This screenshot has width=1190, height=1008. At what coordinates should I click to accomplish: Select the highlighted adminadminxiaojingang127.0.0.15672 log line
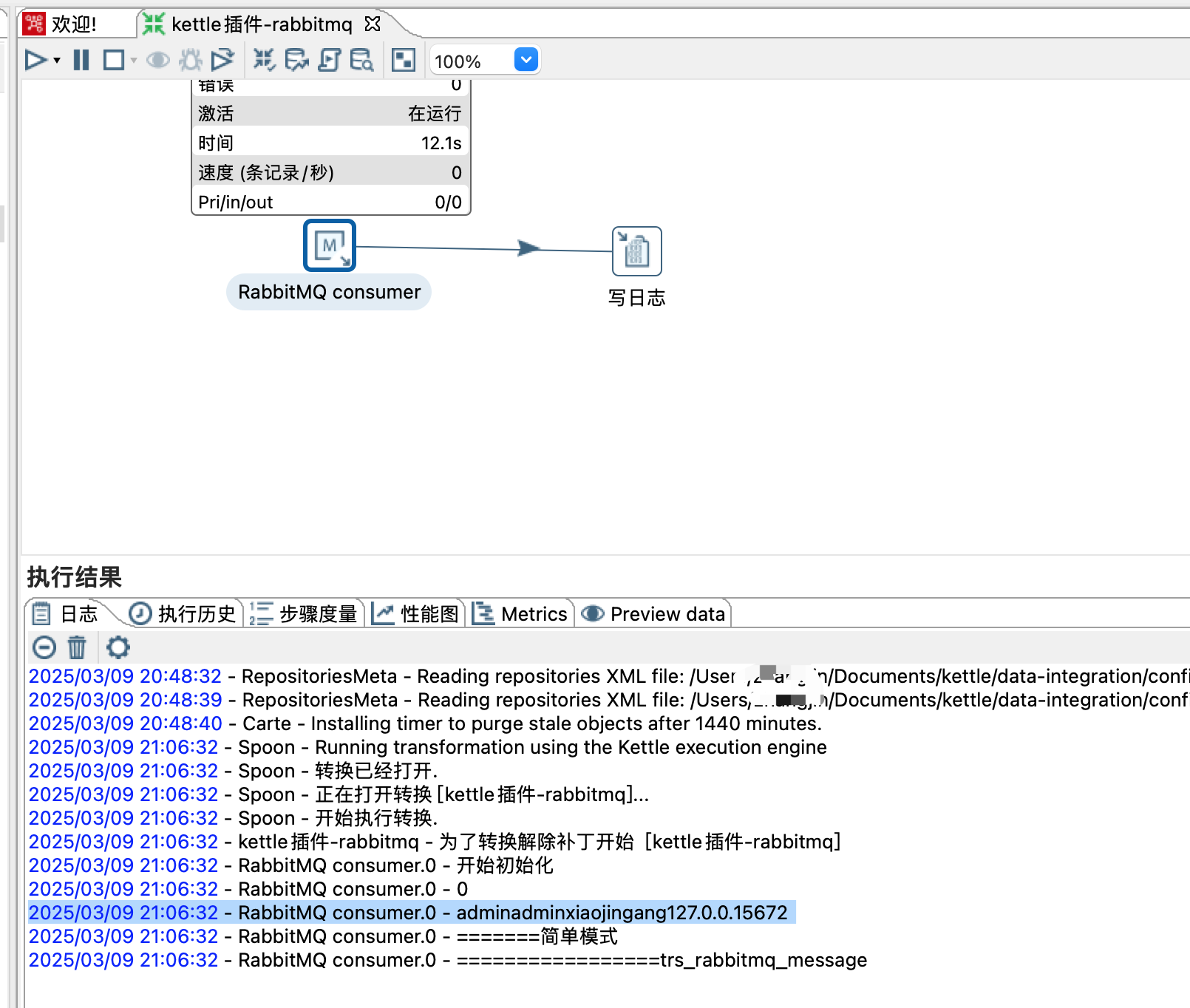point(412,913)
